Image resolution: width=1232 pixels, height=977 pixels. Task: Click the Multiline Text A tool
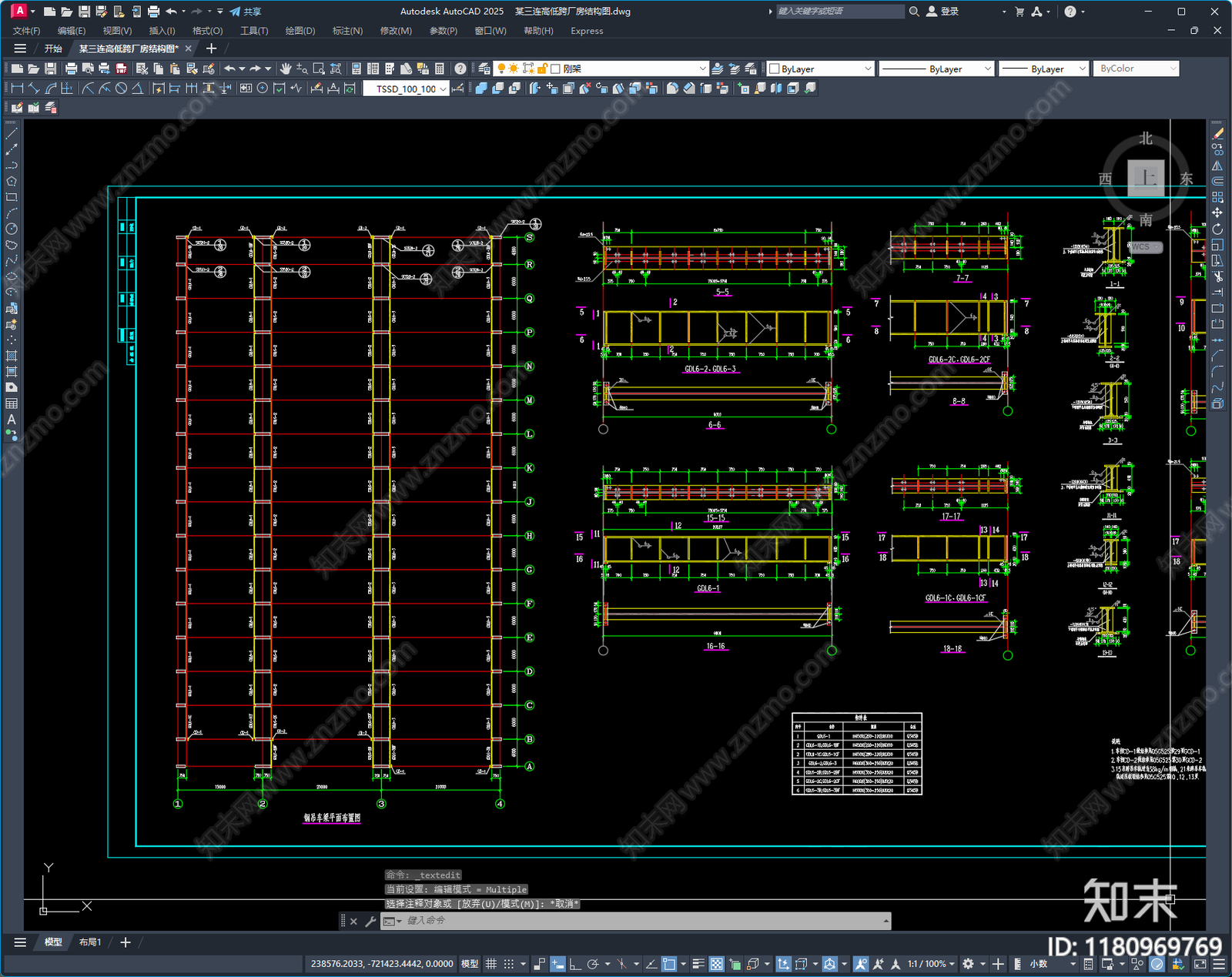(12, 420)
